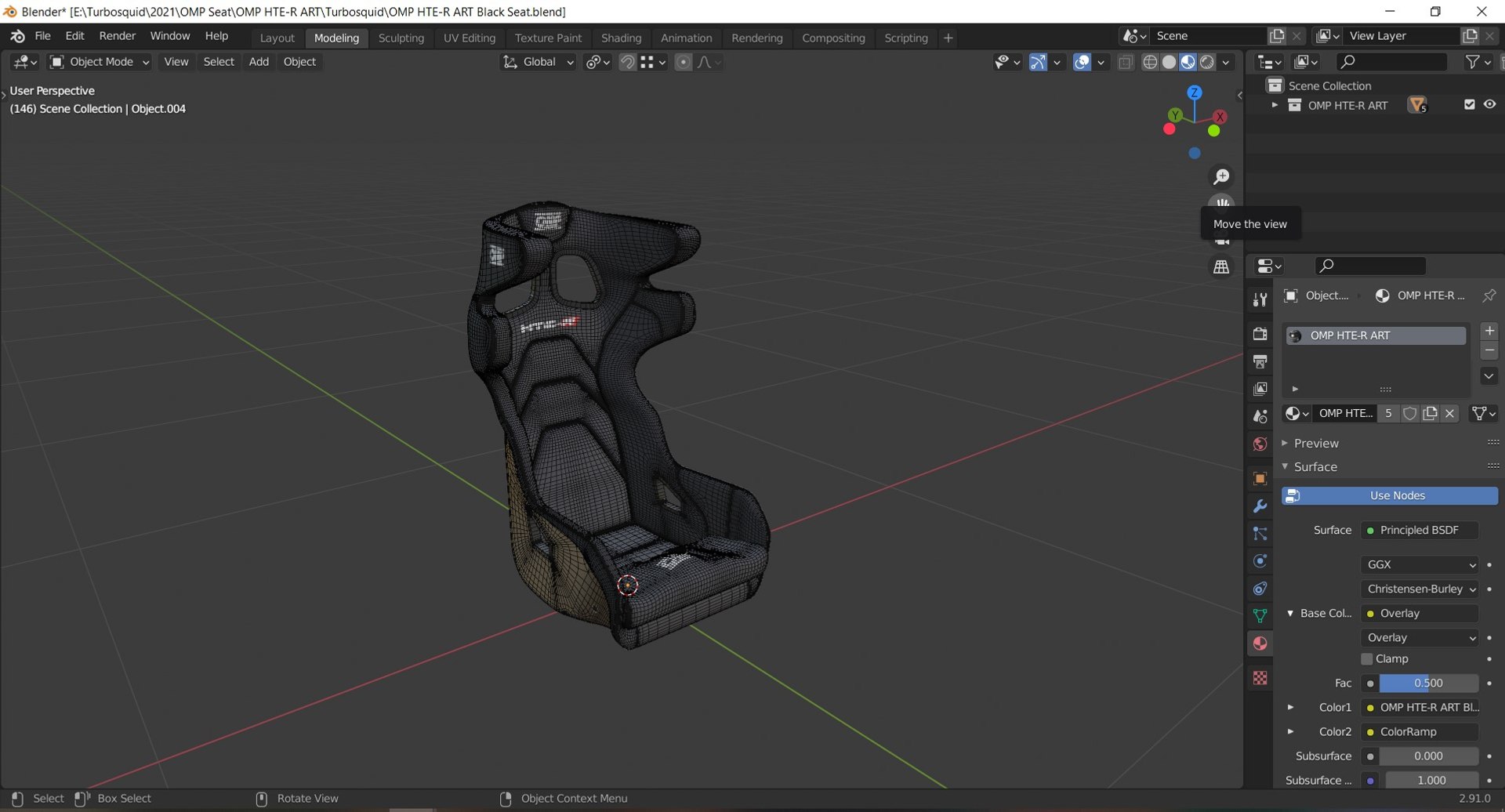
Task: Open the Render menu
Action: 117,36
